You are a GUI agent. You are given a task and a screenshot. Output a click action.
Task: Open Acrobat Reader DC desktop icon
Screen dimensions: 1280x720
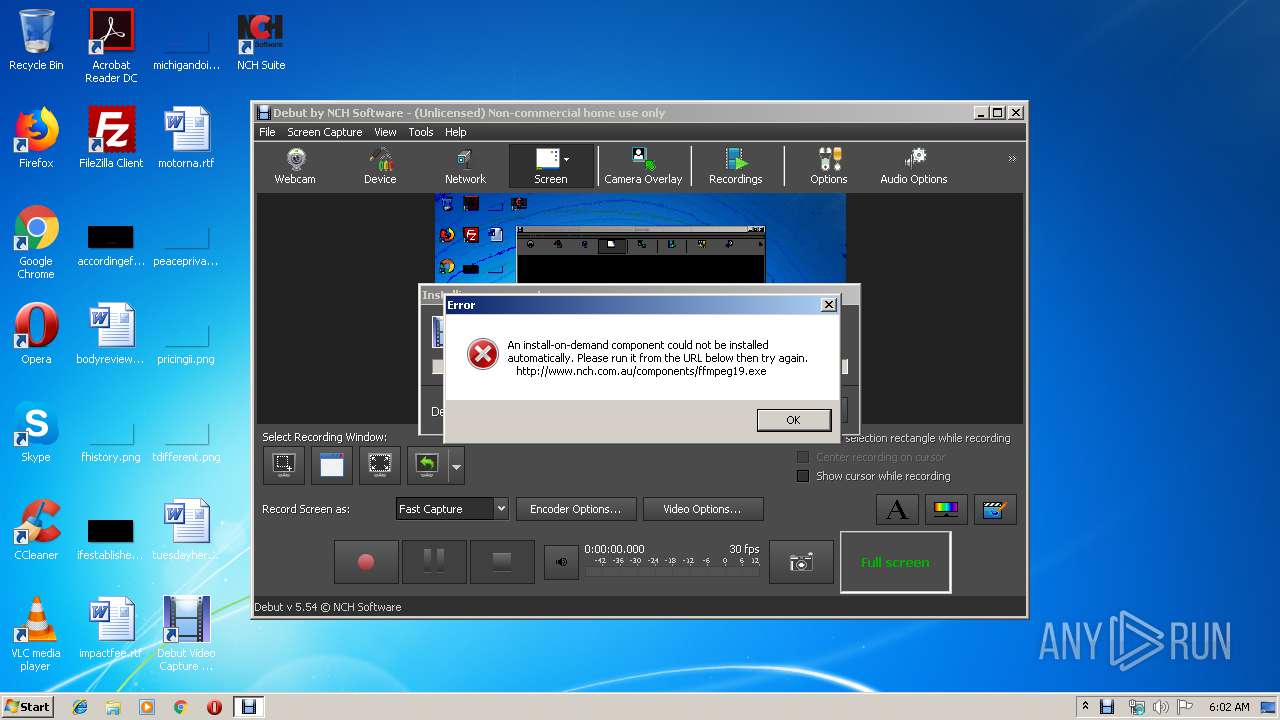coord(111,46)
